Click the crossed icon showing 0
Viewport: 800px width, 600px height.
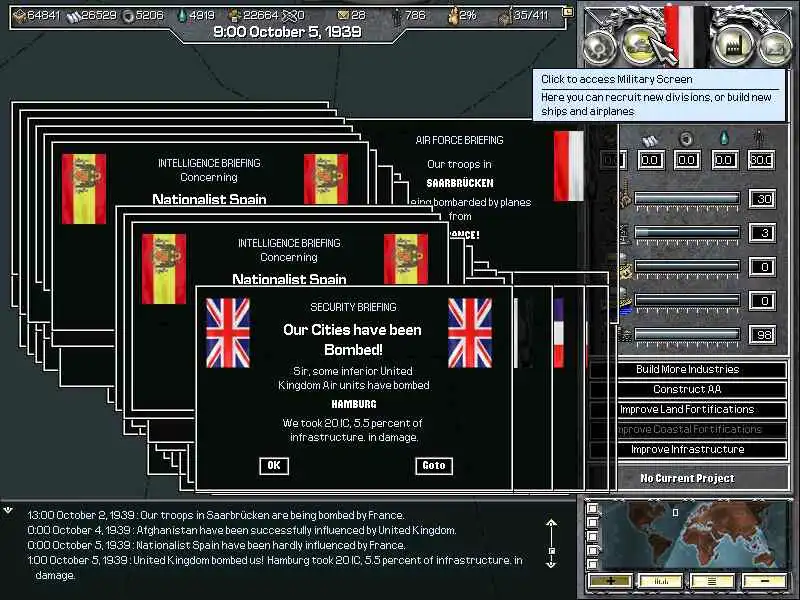[x=288, y=16]
